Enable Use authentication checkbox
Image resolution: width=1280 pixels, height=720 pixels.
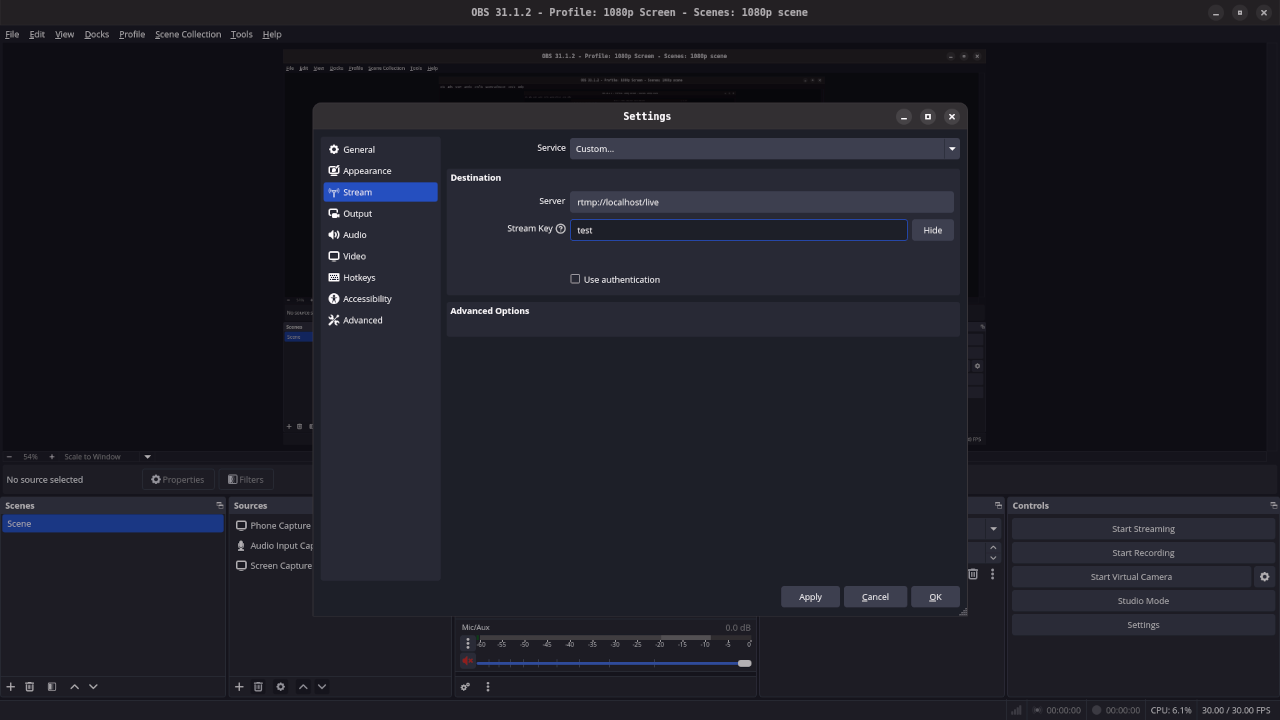pos(575,279)
